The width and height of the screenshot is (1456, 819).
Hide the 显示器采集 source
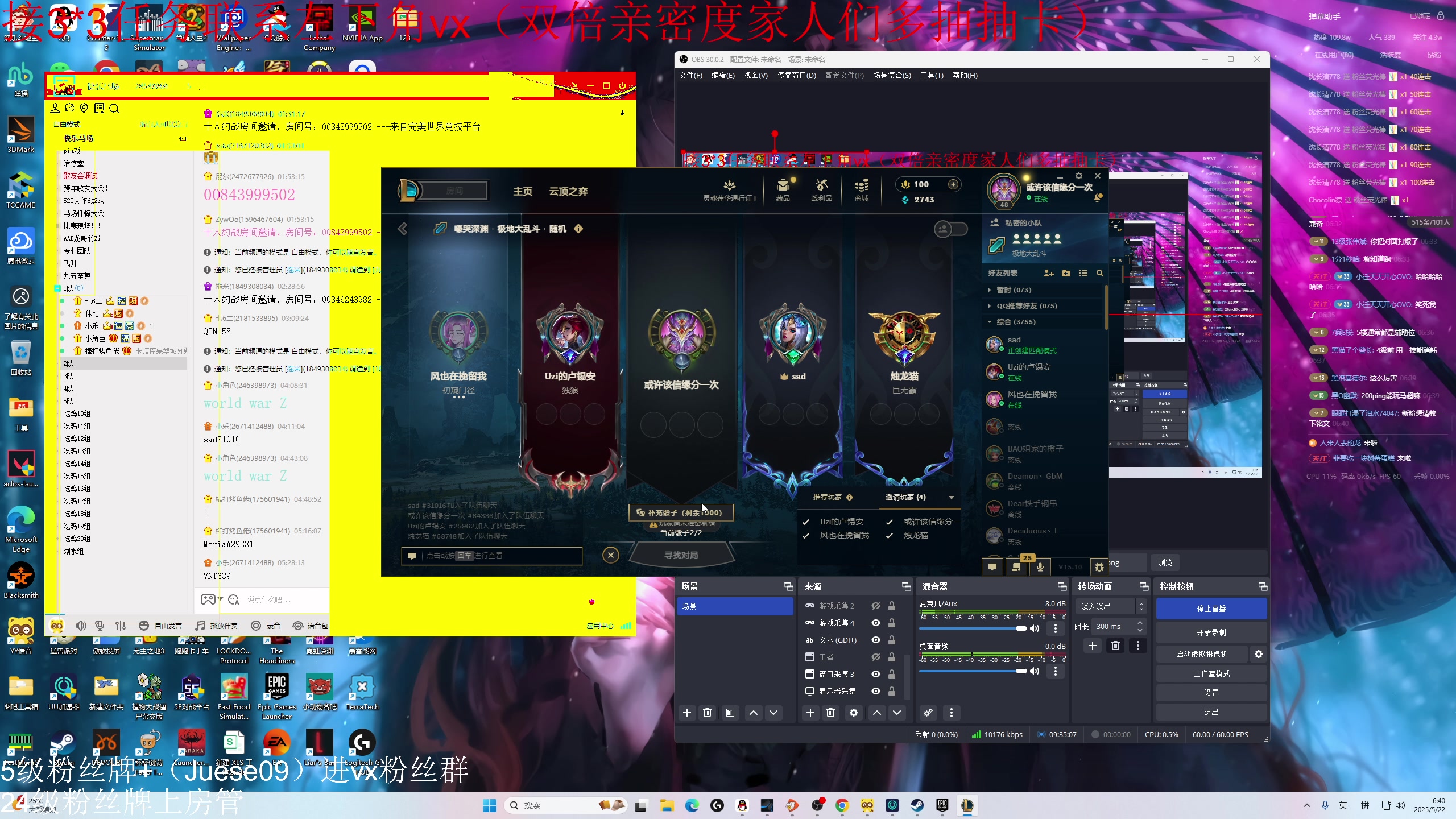coord(876,691)
